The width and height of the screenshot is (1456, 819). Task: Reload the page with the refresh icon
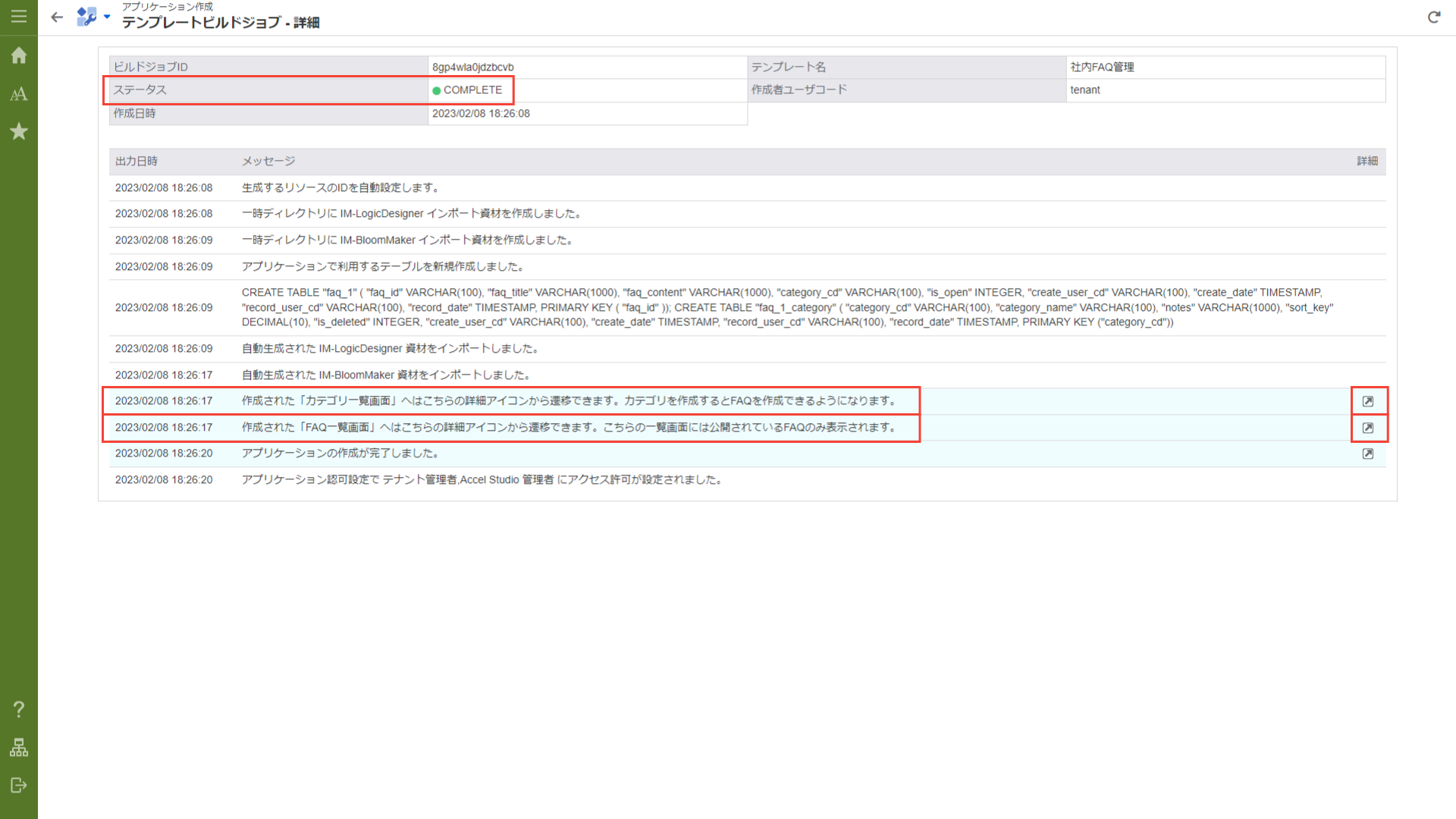click(1433, 17)
